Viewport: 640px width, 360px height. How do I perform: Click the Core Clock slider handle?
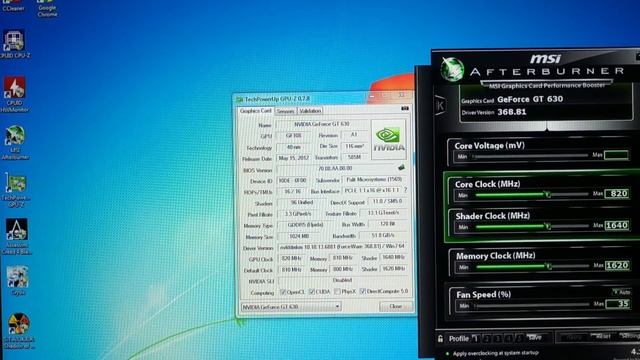548,195
